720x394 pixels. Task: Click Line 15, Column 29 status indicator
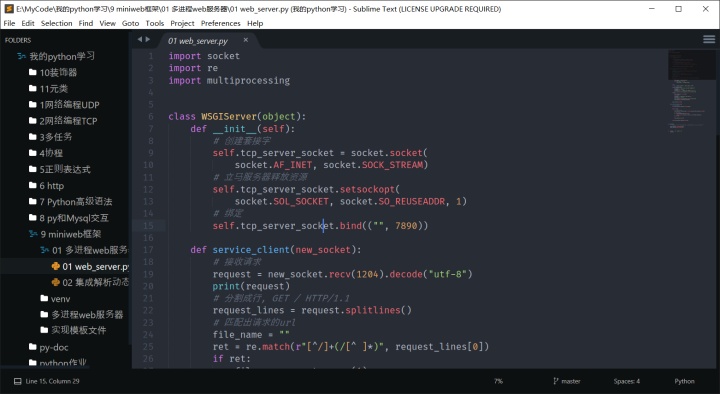point(52,381)
